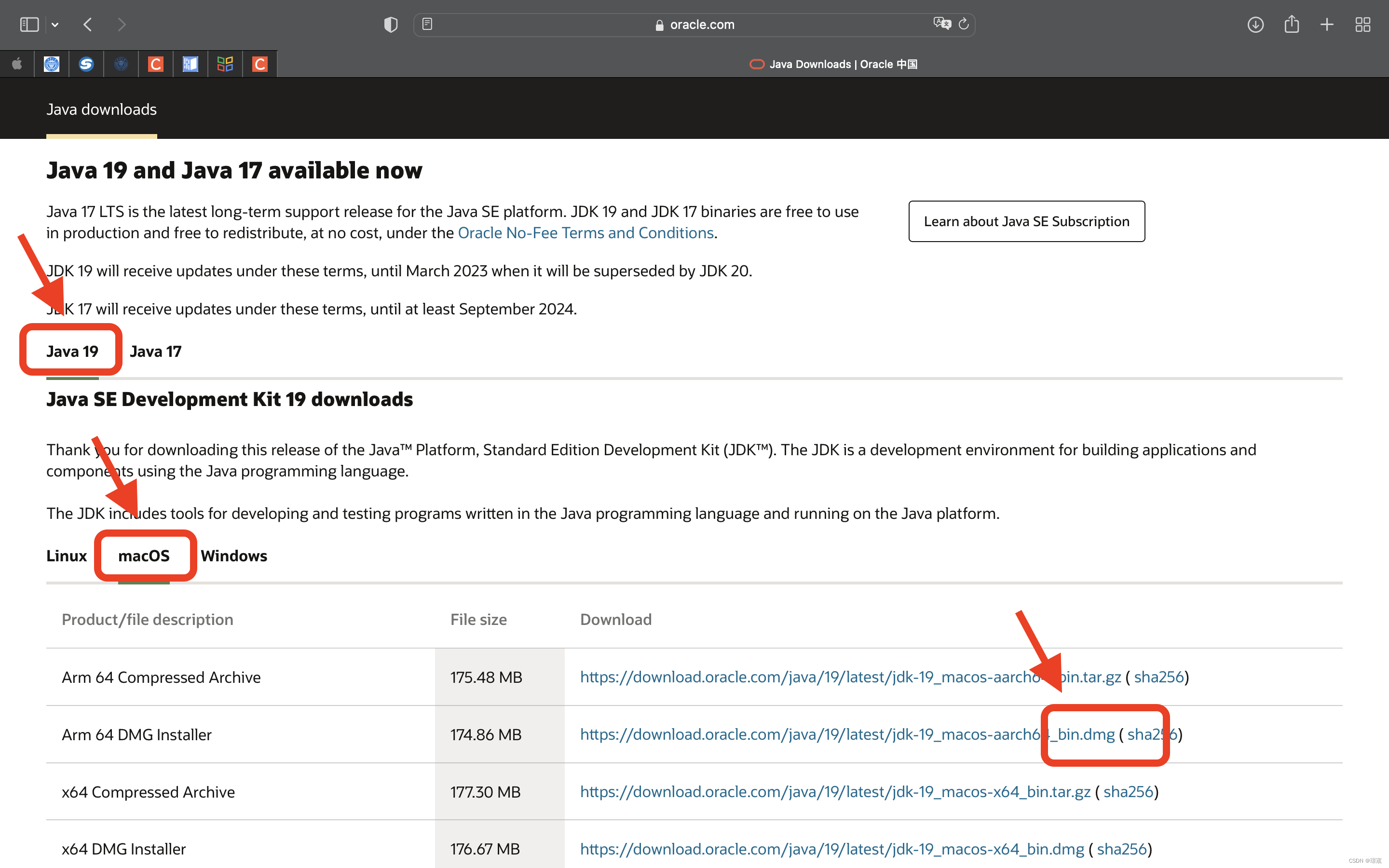The image size is (1389, 868).
Task: Select the Linux downloads tab
Action: 67,556
